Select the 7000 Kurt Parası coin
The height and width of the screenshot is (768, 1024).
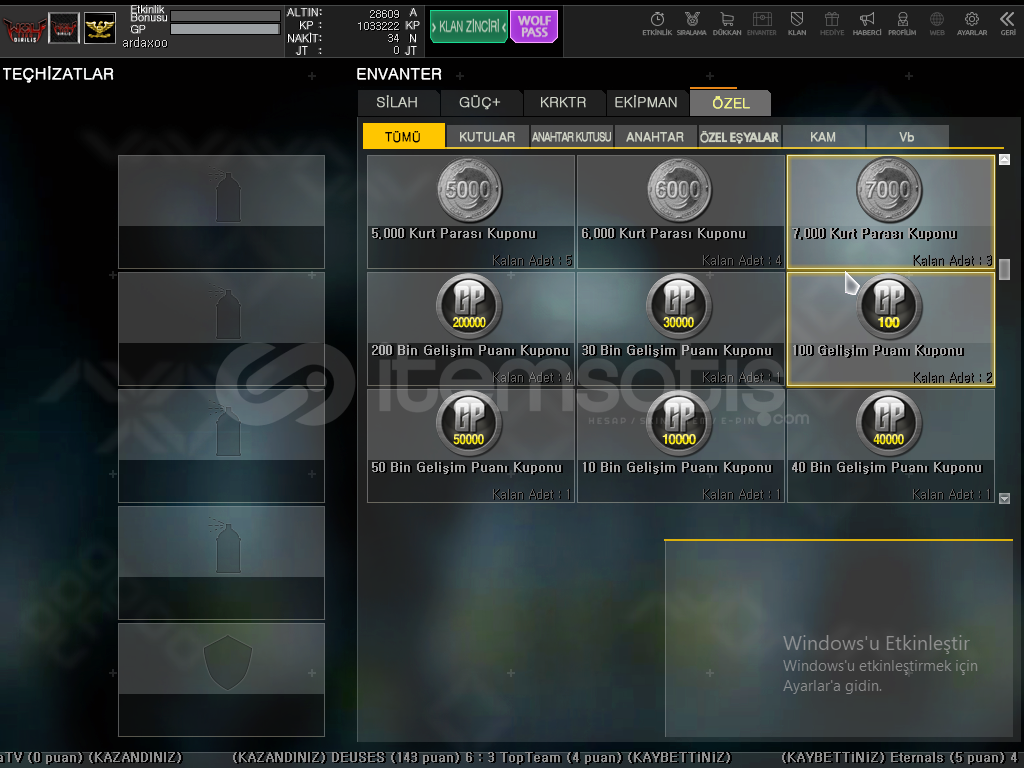point(889,191)
